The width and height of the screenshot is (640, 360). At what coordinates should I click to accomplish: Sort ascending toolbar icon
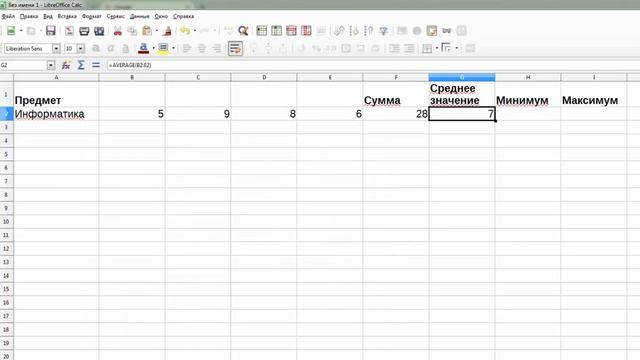click(354, 31)
